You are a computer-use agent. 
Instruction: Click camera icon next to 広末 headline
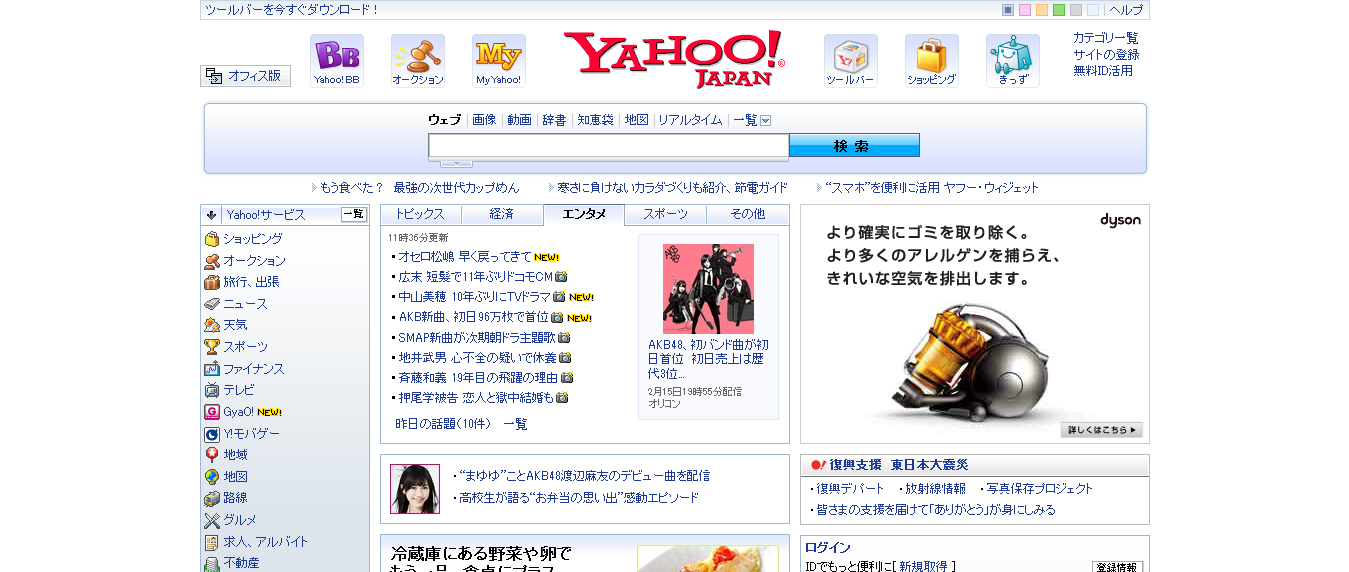pyautogui.click(x=561, y=277)
